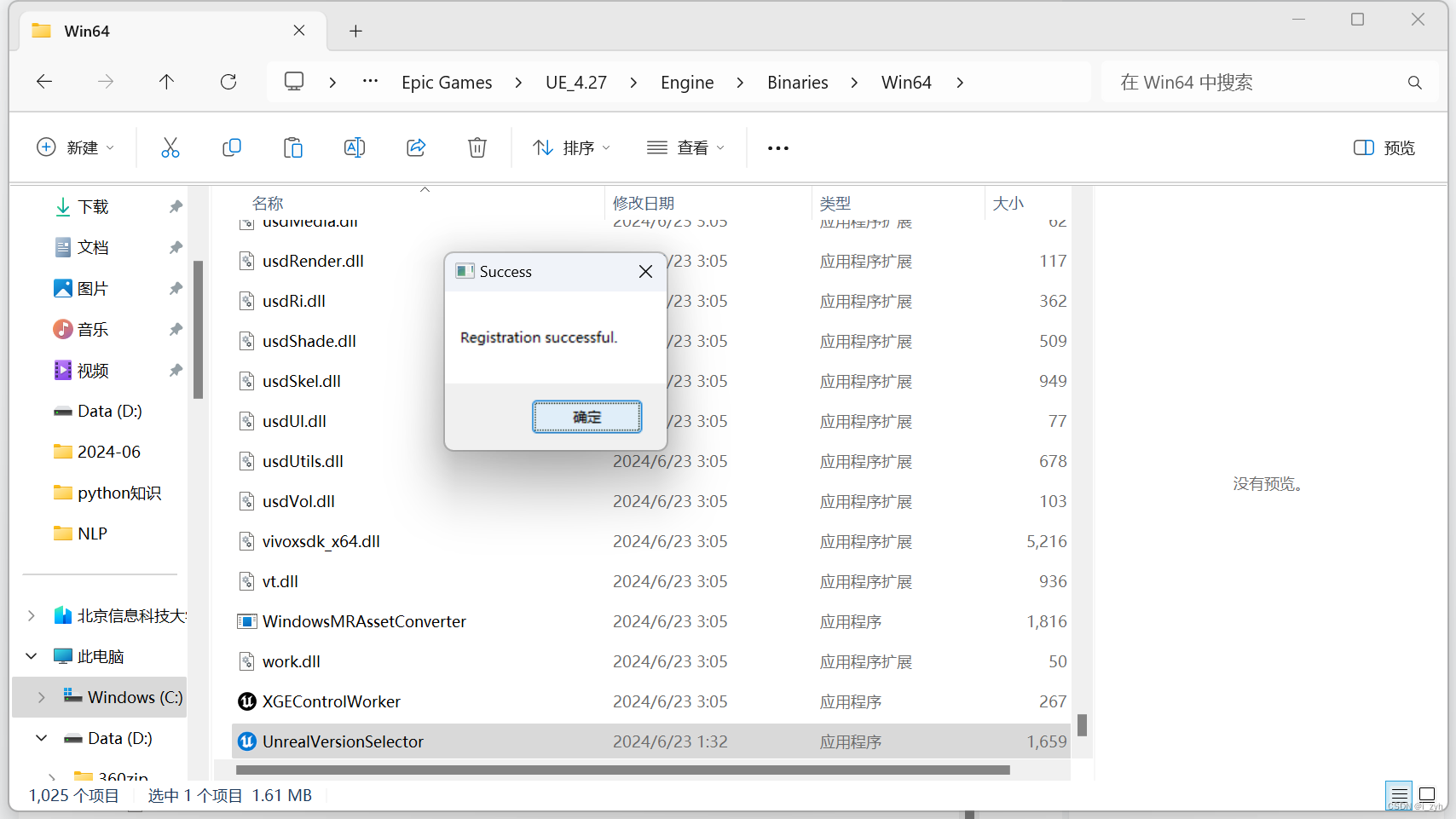This screenshot has width=1456, height=819.
Task: Click the This PC monitor icon in address bar
Action: pyautogui.click(x=294, y=82)
